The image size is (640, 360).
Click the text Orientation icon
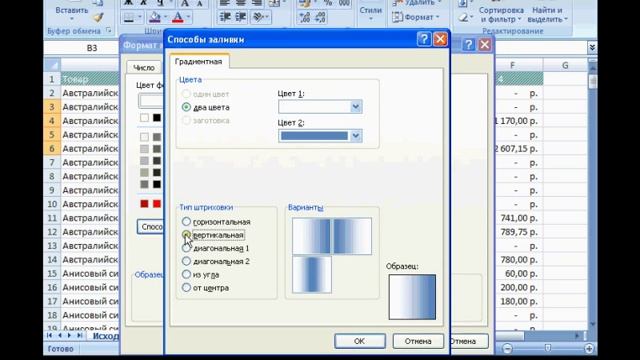[258, 17]
